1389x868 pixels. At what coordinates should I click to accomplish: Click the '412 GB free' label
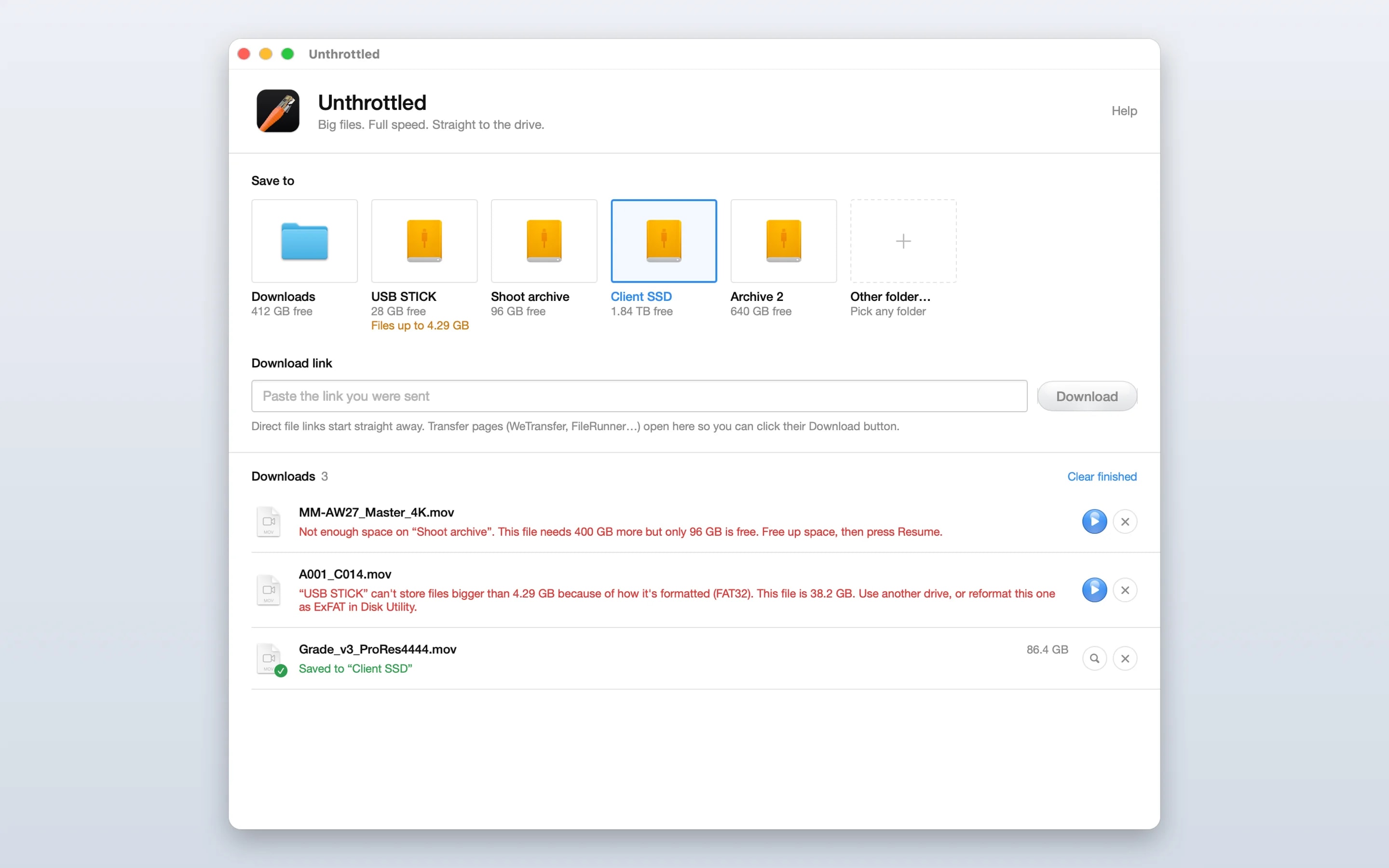pos(282,311)
